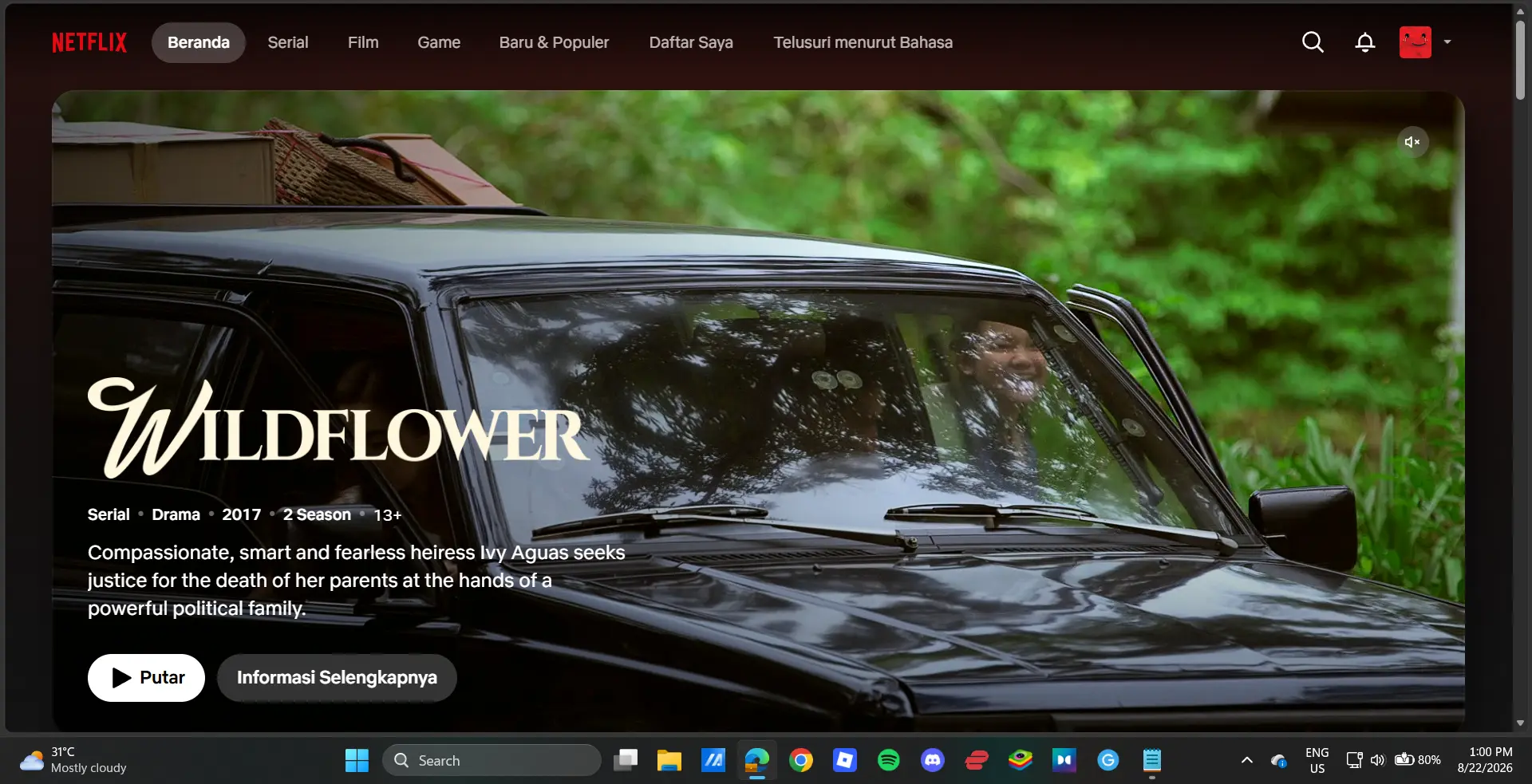Viewport: 1532px width, 784px height.
Task: Open Notepad from the taskbar
Action: [1152, 761]
